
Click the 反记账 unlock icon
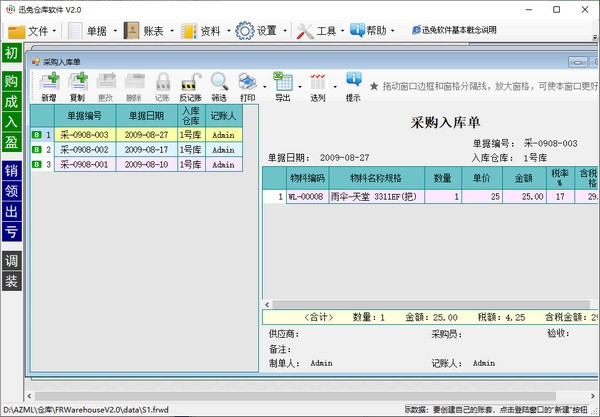(x=191, y=86)
